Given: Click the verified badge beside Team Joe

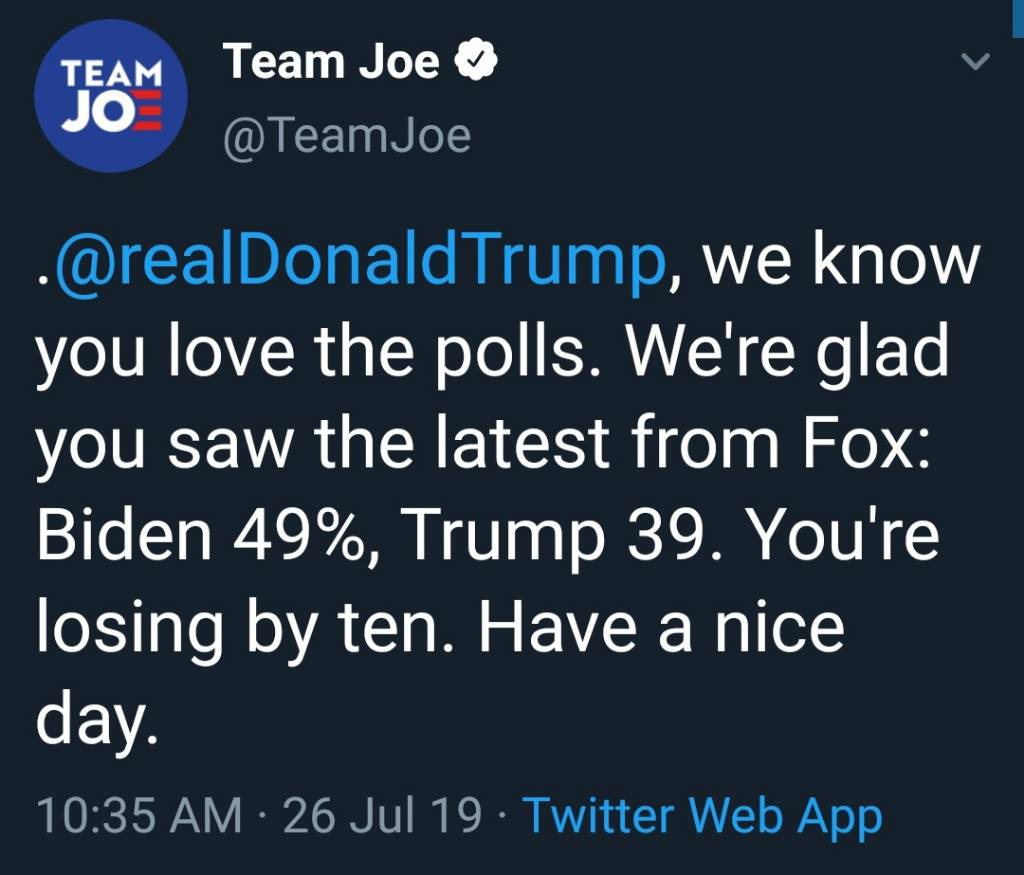Looking at the screenshot, I should click(x=477, y=63).
